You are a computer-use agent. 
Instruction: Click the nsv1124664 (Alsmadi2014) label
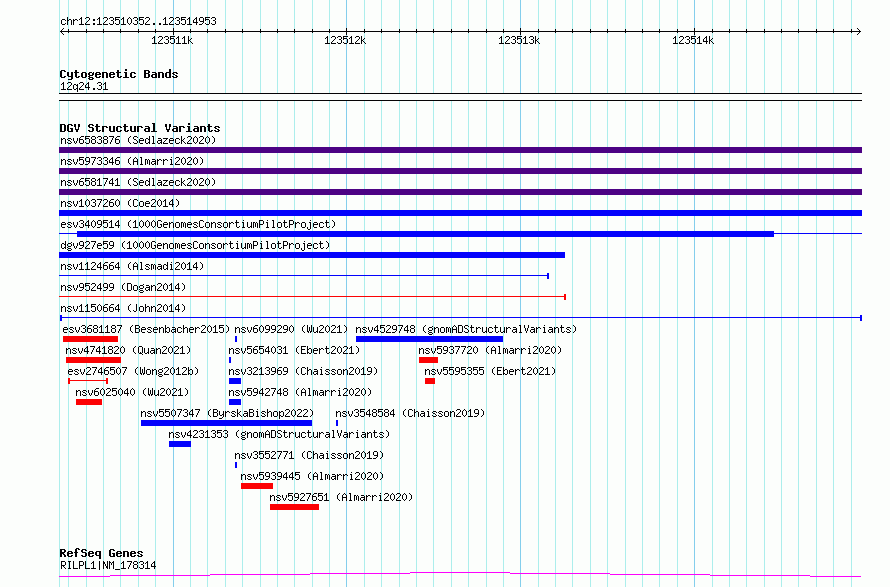coord(132,266)
